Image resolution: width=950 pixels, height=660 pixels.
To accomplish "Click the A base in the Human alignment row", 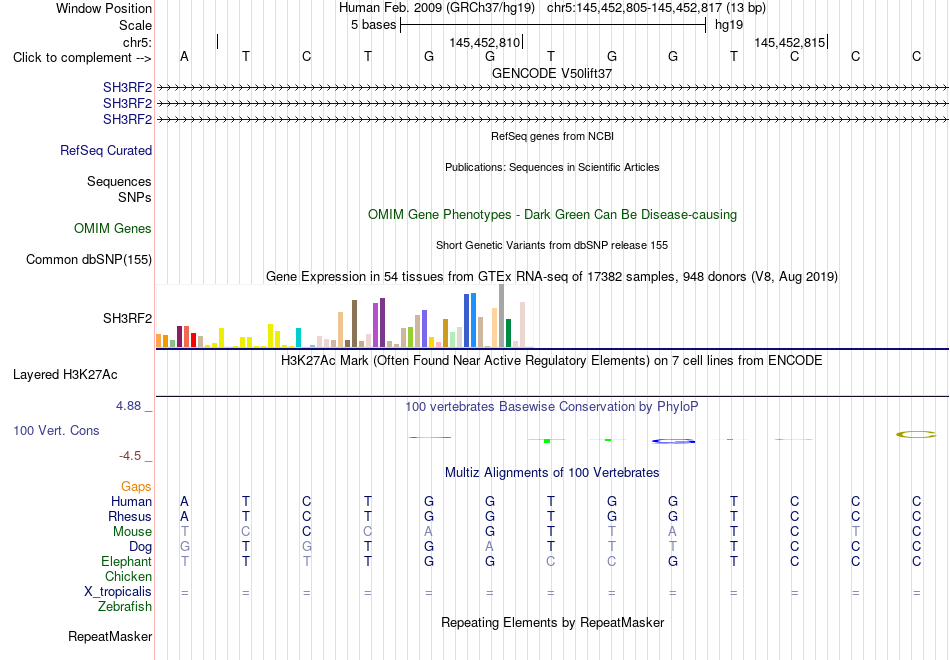I will [184, 501].
